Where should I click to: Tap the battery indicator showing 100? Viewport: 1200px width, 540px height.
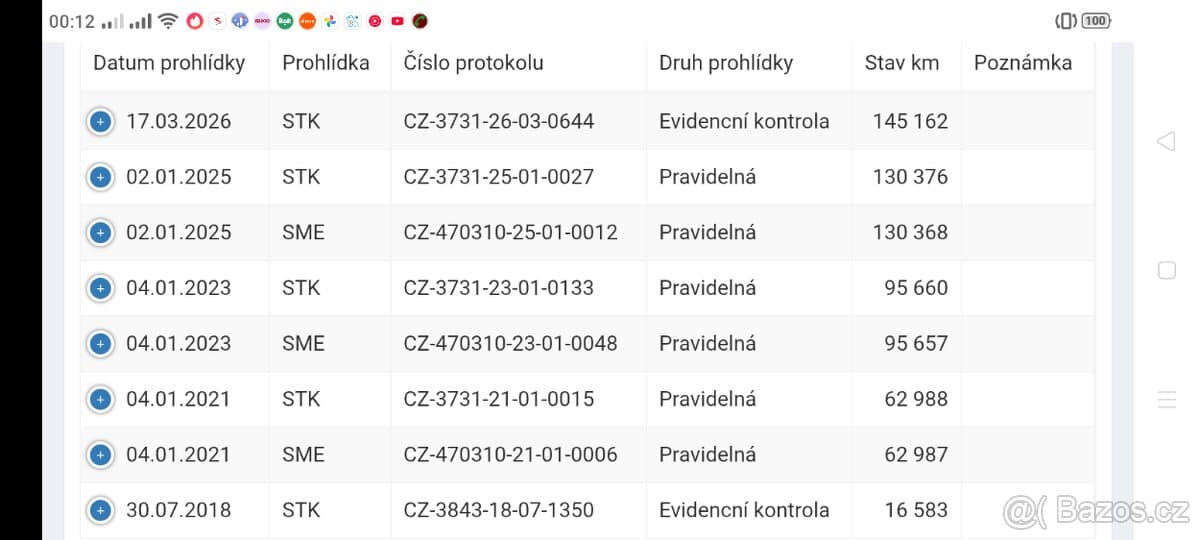1096,21
